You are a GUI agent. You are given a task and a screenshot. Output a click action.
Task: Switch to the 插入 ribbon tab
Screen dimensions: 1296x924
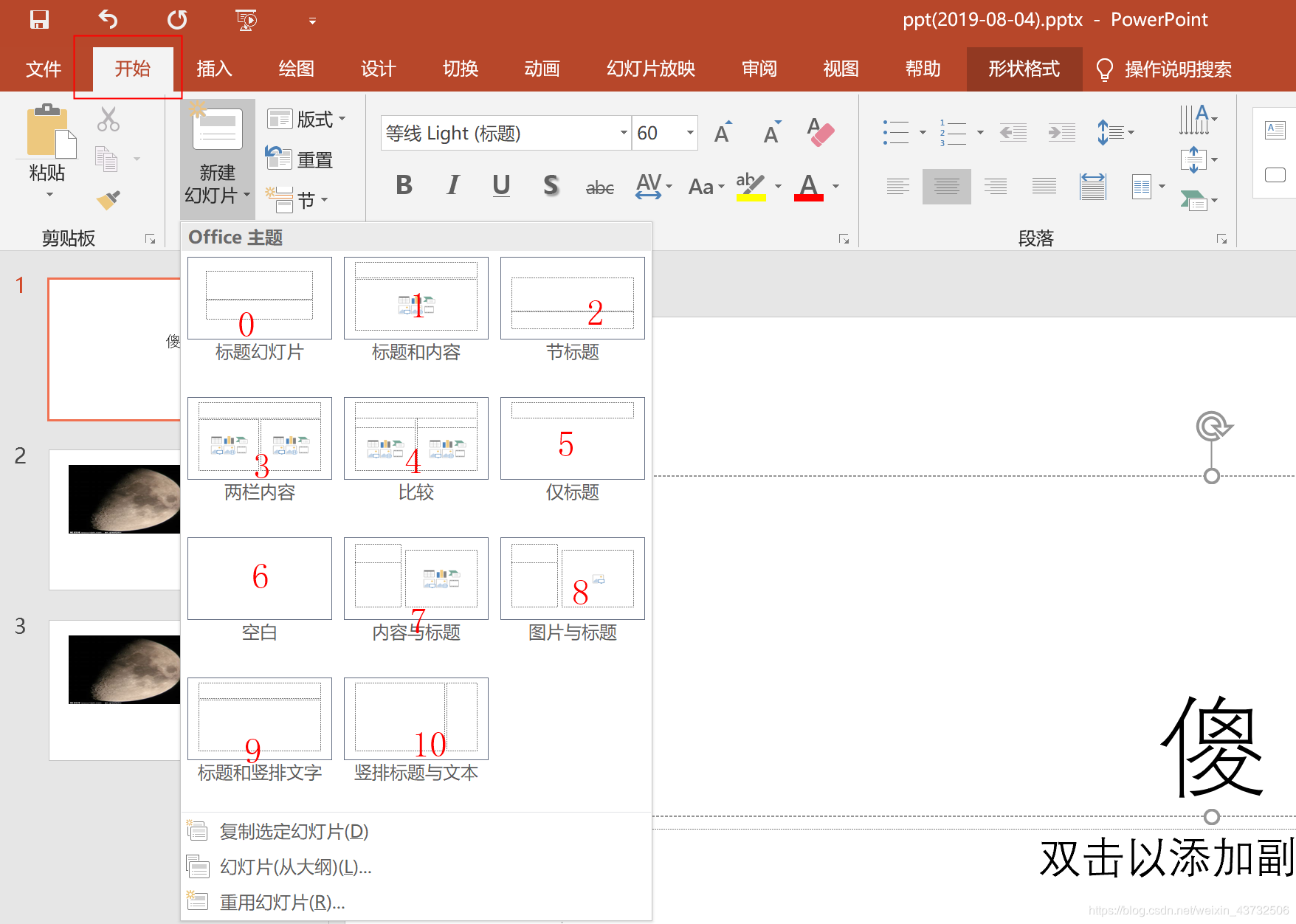pyautogui.click(x=213, y=69)
